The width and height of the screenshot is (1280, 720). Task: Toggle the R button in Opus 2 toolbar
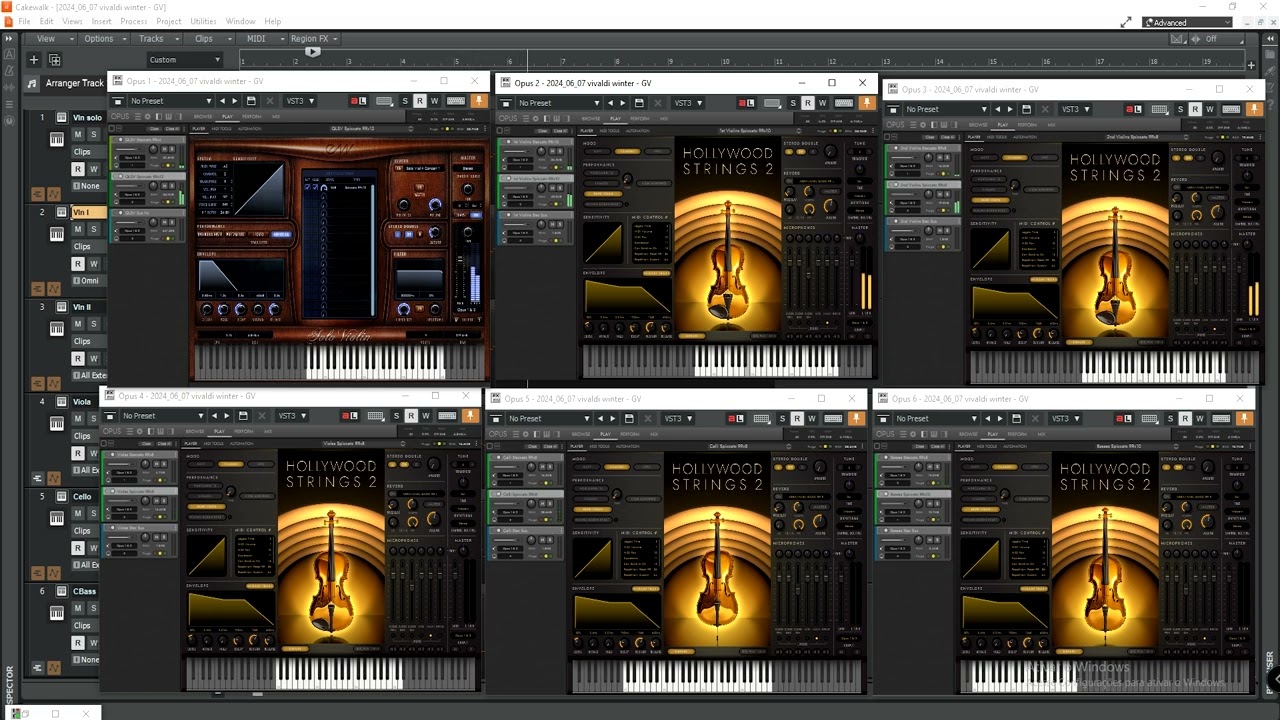tap(808, 103)
